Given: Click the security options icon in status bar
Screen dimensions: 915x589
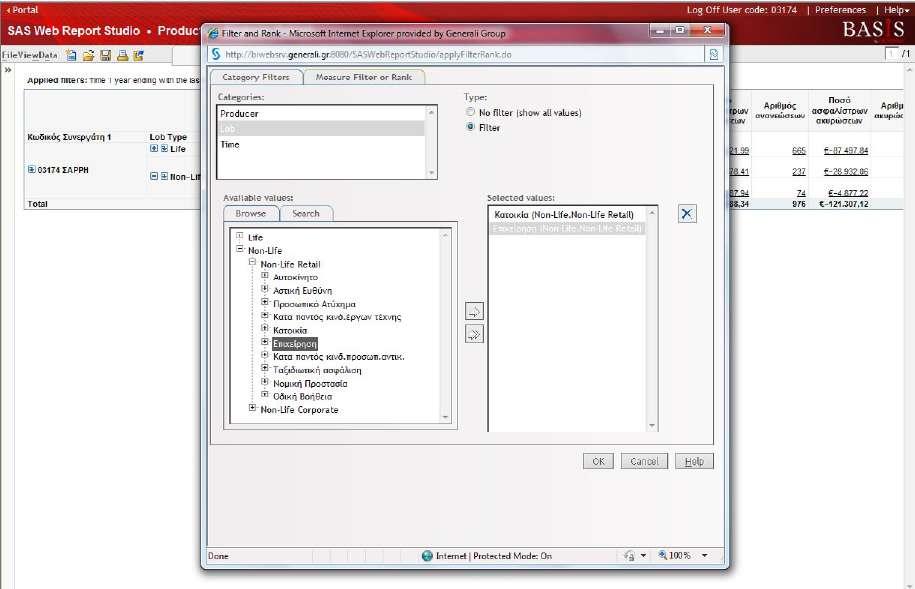Looking at the screenshot, I should pos(629,556).
